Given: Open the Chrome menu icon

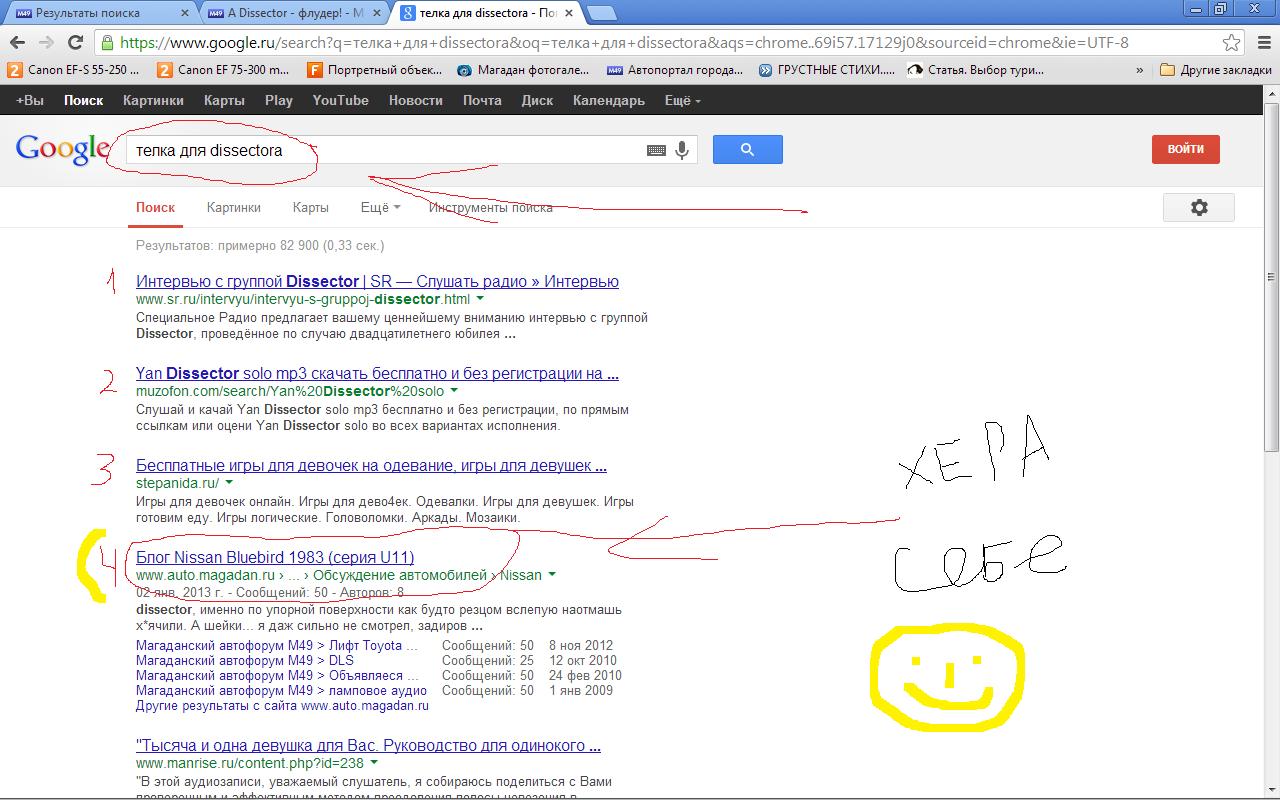Looking at the screenshot, I should [1262, 43].
